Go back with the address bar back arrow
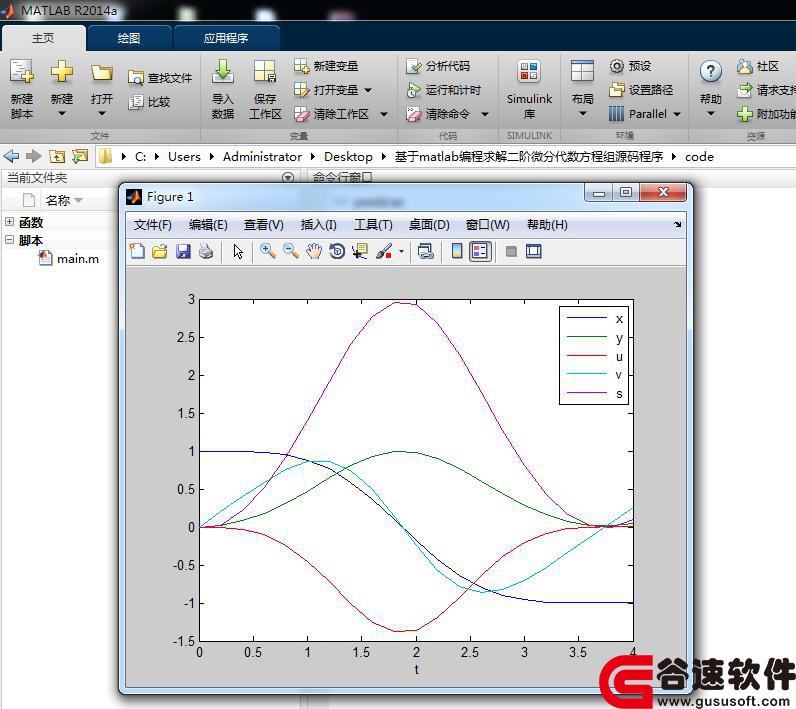This screenshot has width=796, height=709. 11,156
